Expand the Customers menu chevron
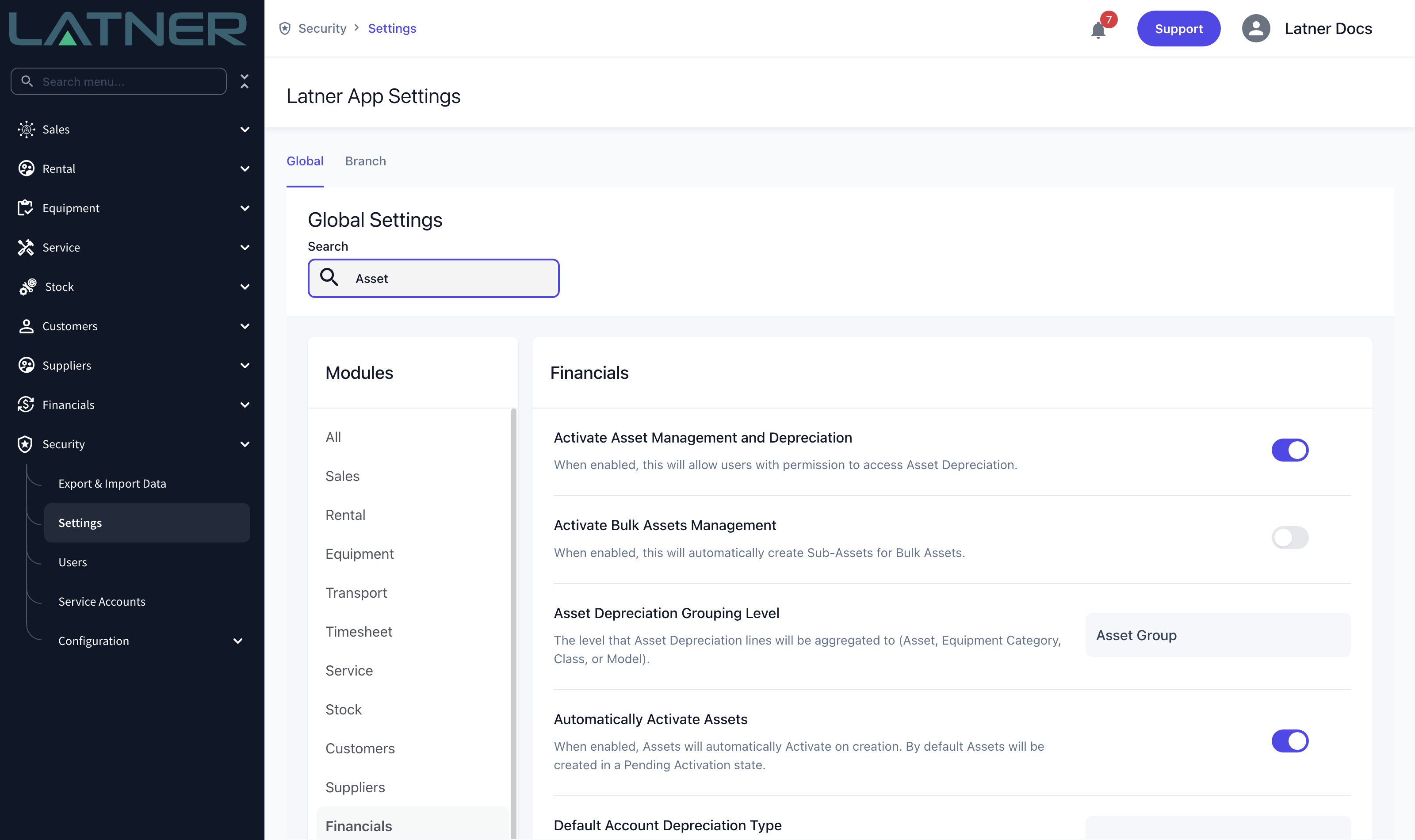The height and width of the screenshot is (840, 1415). [x=245, y=325]
